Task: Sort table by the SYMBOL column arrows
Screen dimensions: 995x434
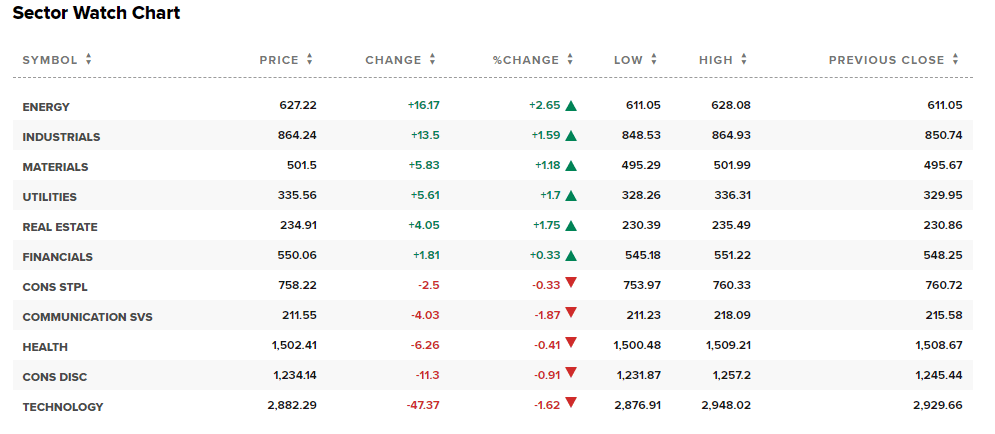Action: 88,60
